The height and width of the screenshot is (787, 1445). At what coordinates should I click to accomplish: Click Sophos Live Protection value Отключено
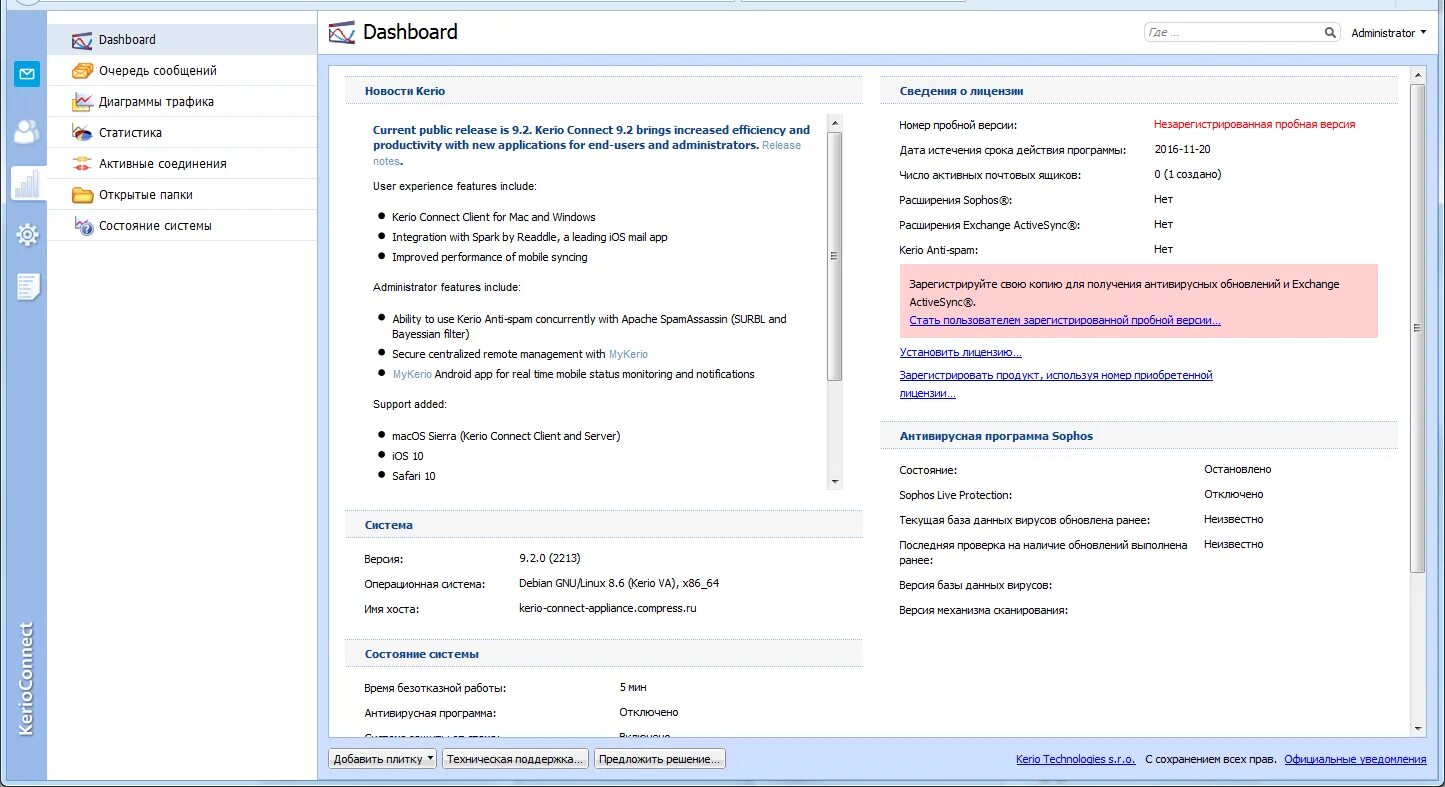(x=1233, y=494)
